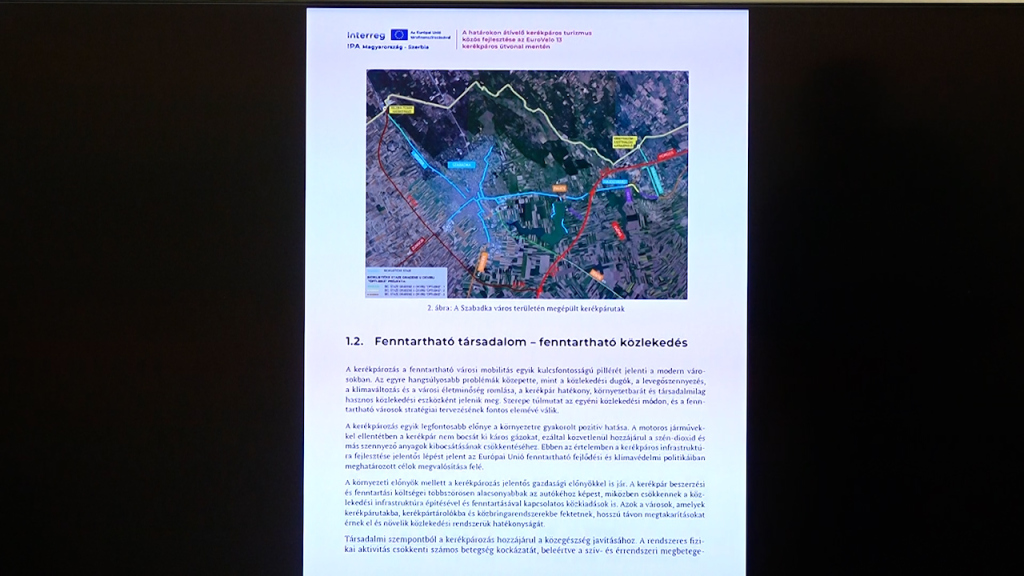
Task: Click the map legend box in the map's corner
Action: click(406, 282)
